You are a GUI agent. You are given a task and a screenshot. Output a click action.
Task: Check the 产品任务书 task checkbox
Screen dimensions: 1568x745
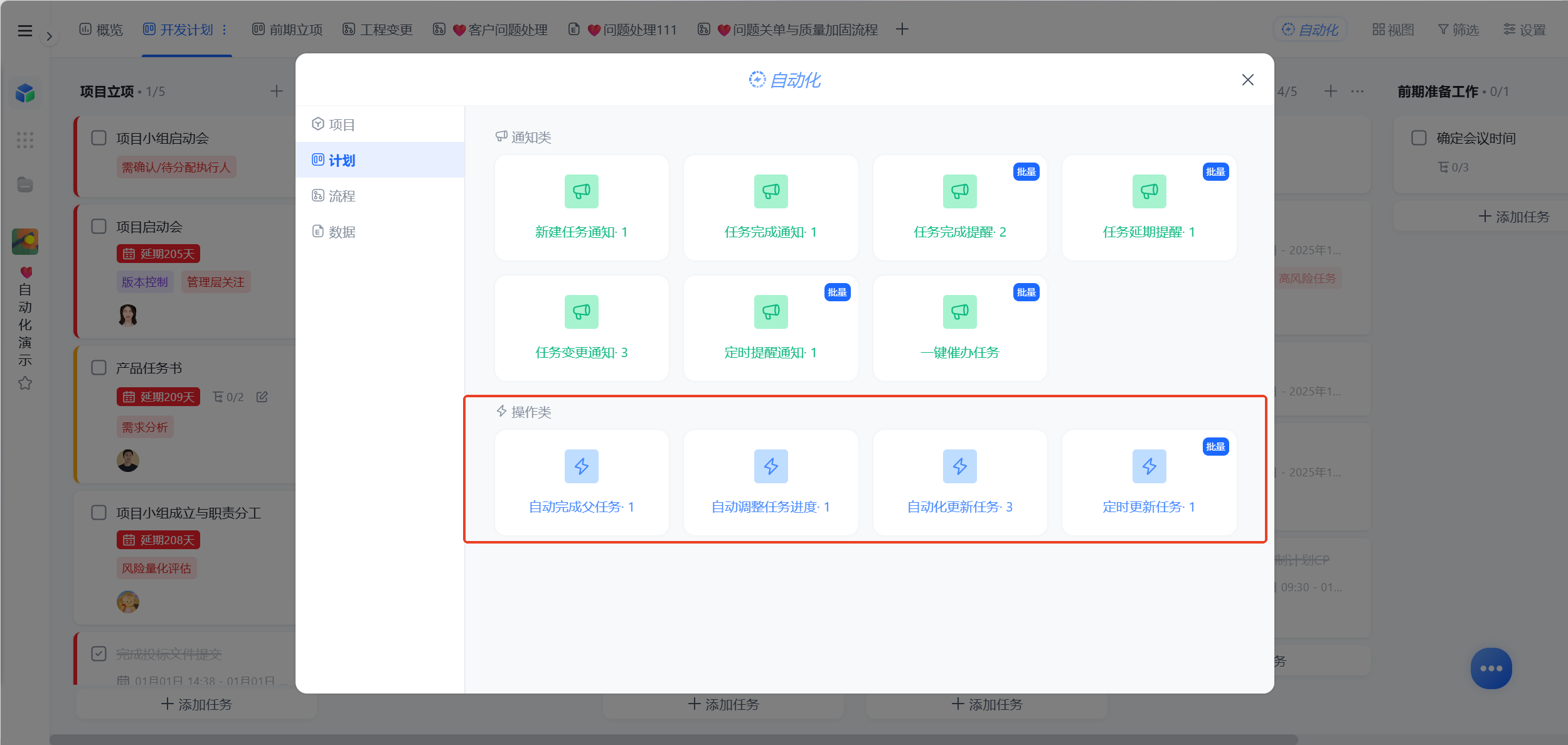tap(99, 367)
